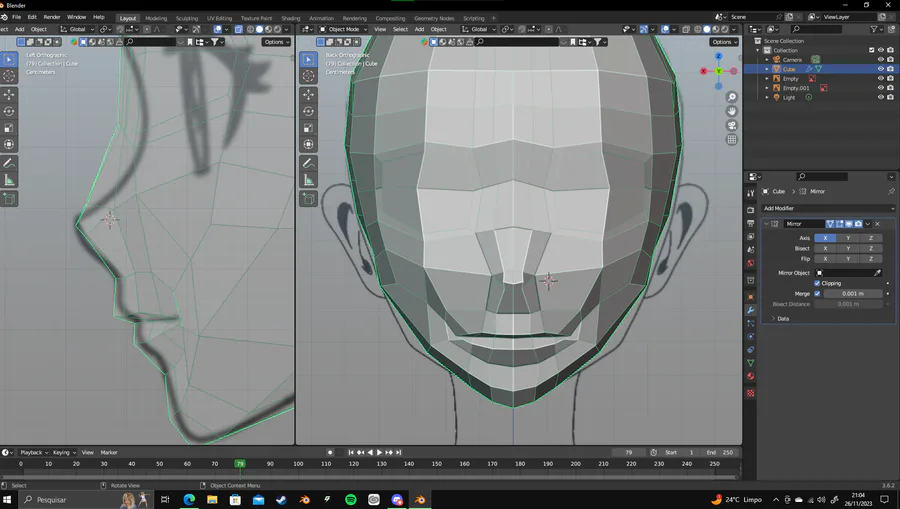Open Object Mode dropdown in right viewport

343,29
